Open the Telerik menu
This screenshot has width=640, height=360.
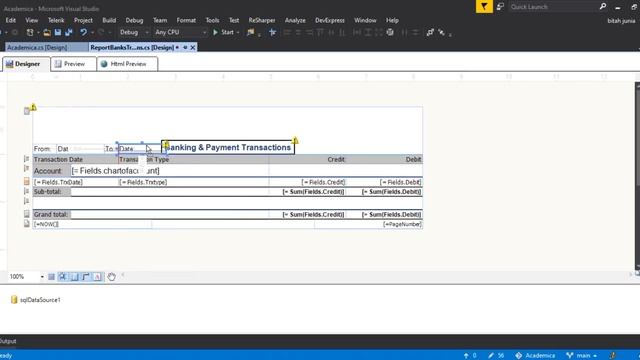(x=56, y=20)
